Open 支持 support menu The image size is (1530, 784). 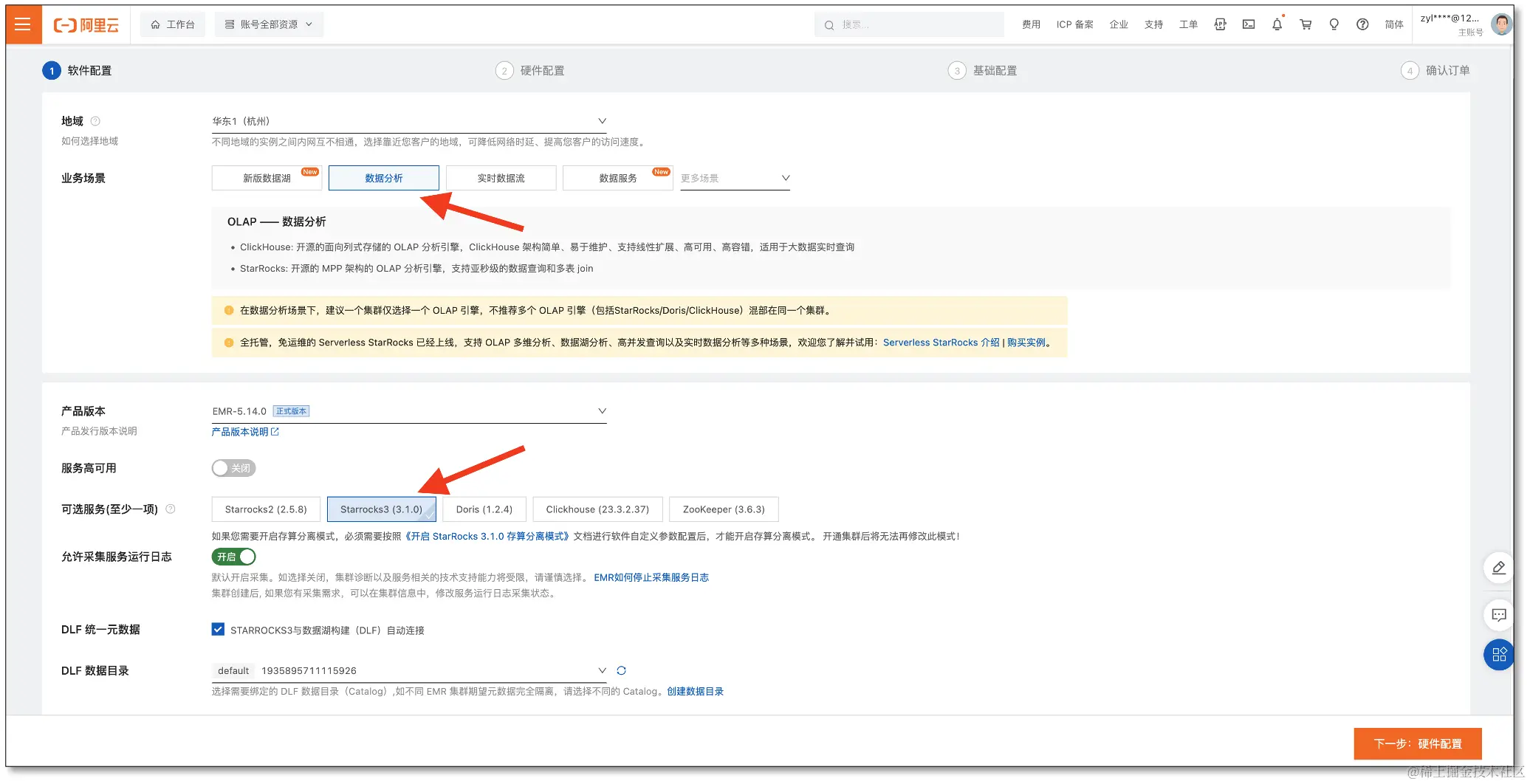(x=1153, y=24)
